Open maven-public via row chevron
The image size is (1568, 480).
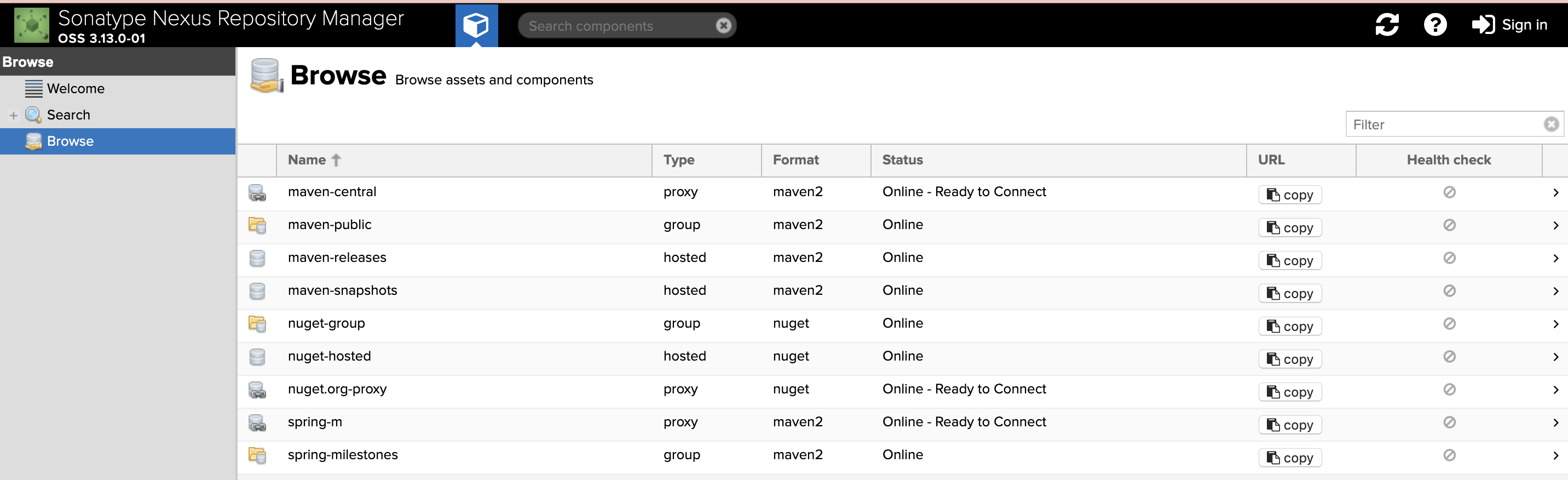pos(1556,225)
